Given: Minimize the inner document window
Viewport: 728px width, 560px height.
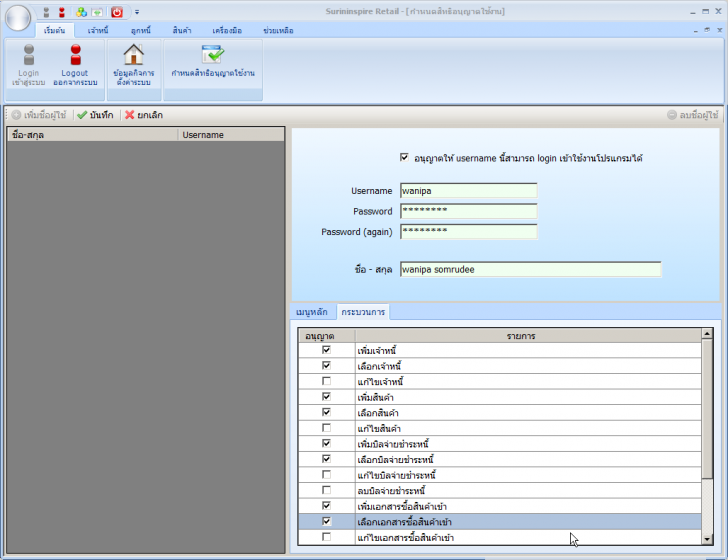Looking at the screenshot, I should point(696,31).
